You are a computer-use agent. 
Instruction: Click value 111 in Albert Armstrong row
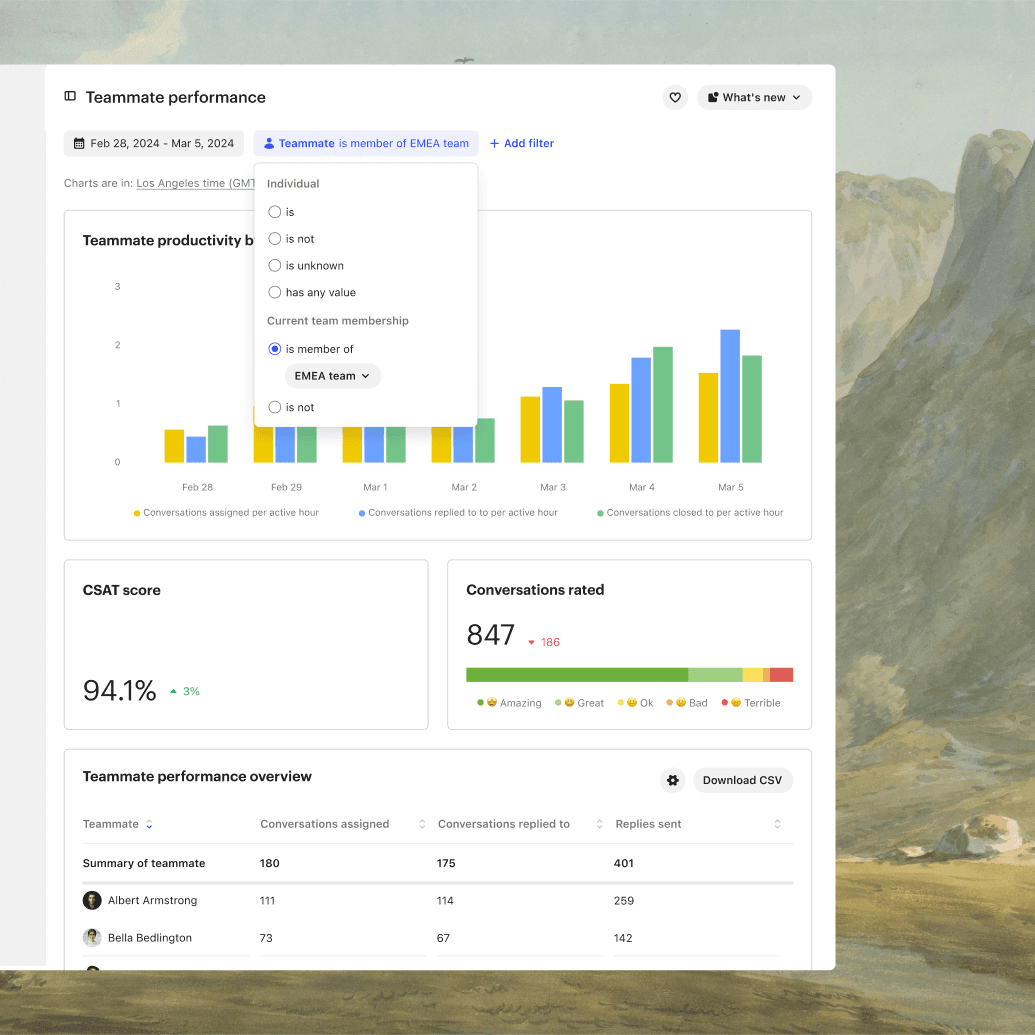tap(267, 900)
